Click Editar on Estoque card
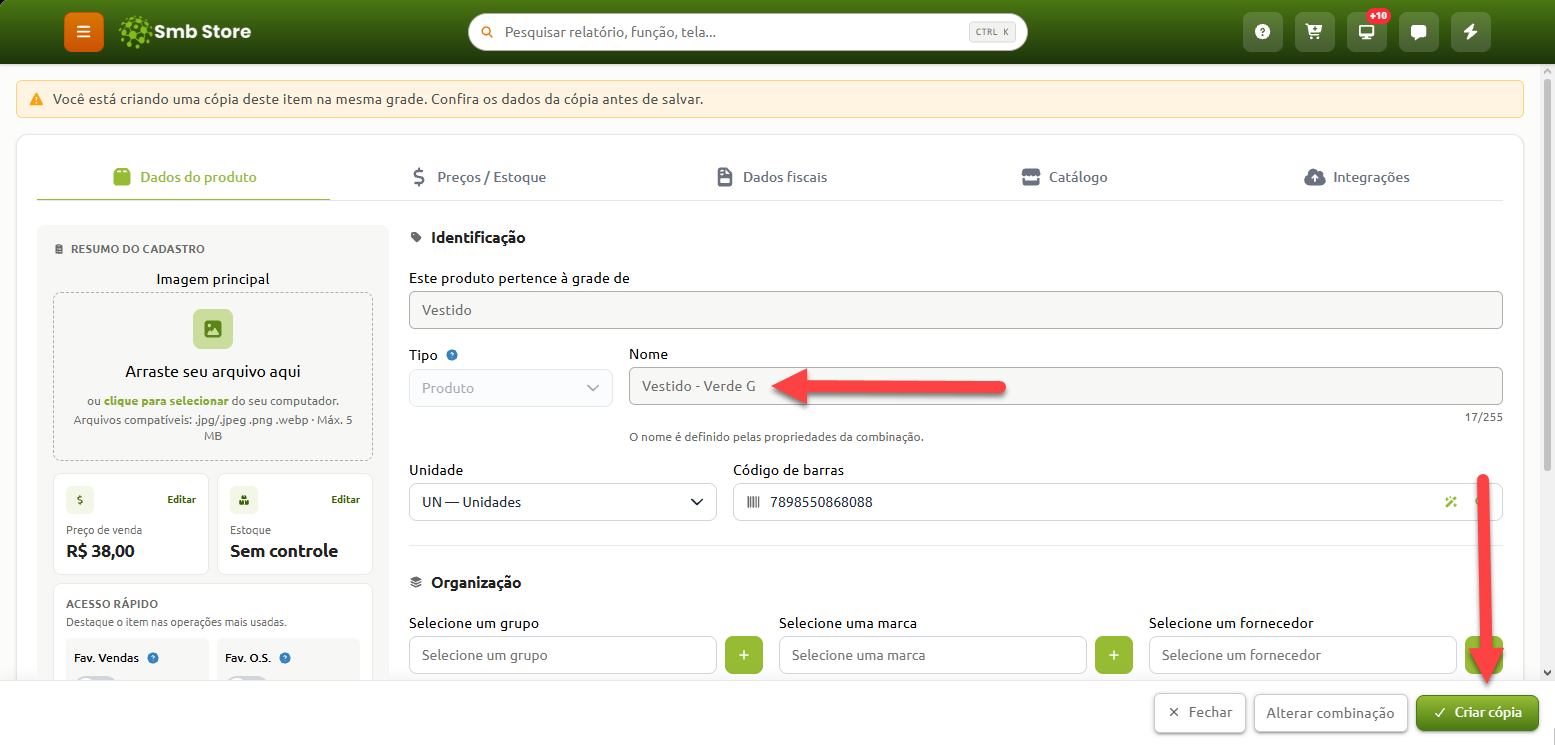 tap(345, 499)
